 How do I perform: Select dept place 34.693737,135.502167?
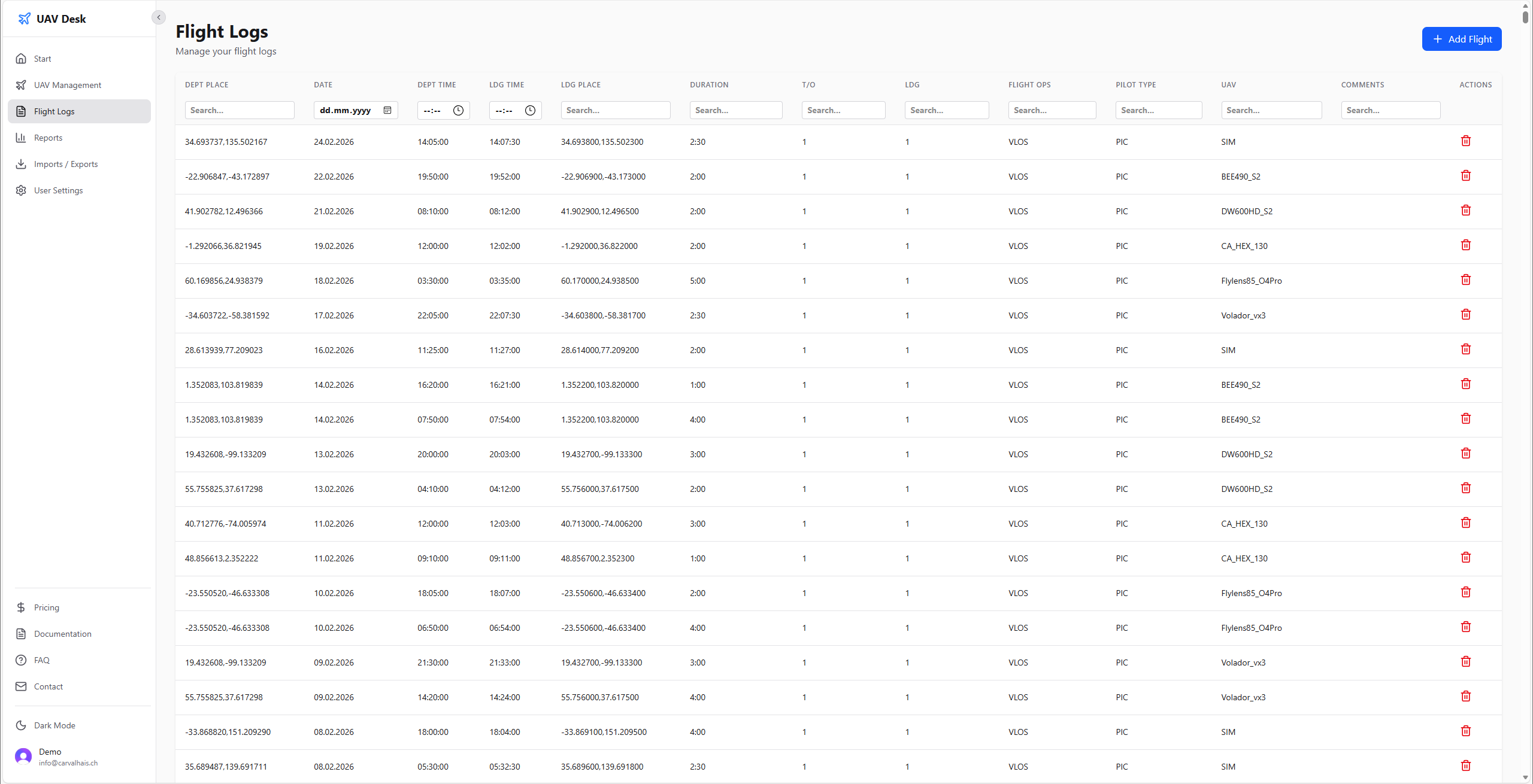pos(226,142)
